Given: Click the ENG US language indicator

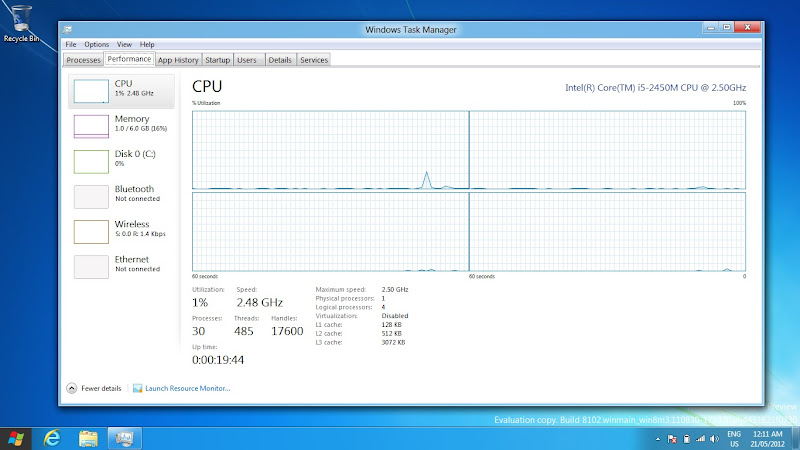Looking at the screenshot, I should click(734, 439).
